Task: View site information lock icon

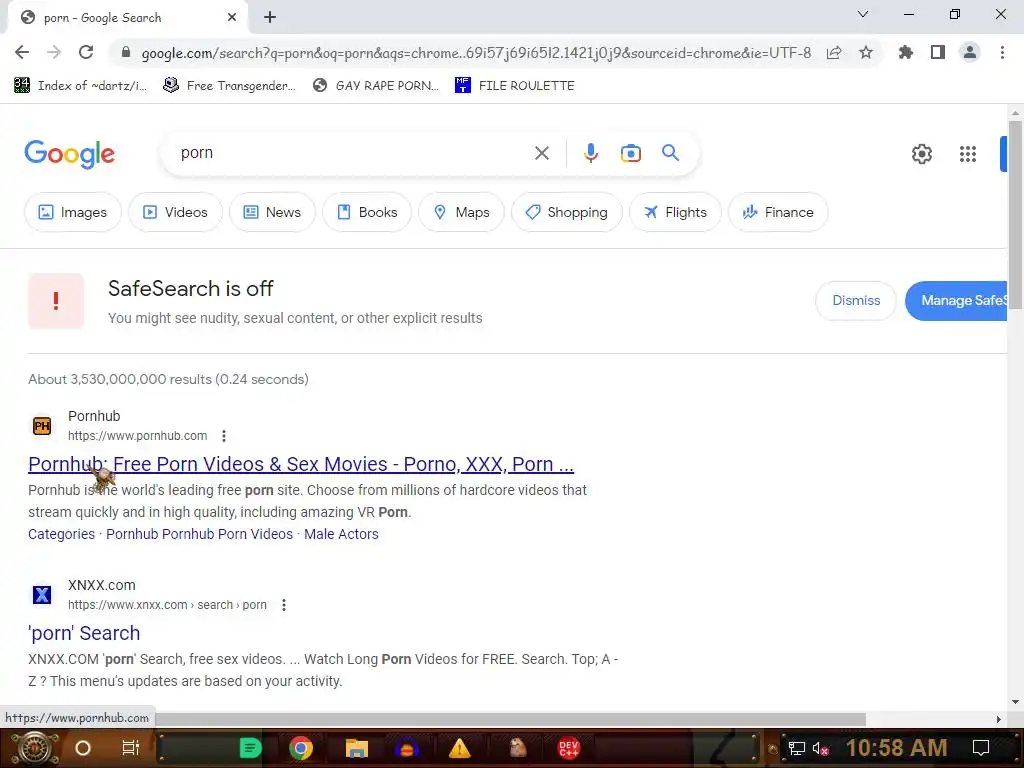Action: pos(126,52)
